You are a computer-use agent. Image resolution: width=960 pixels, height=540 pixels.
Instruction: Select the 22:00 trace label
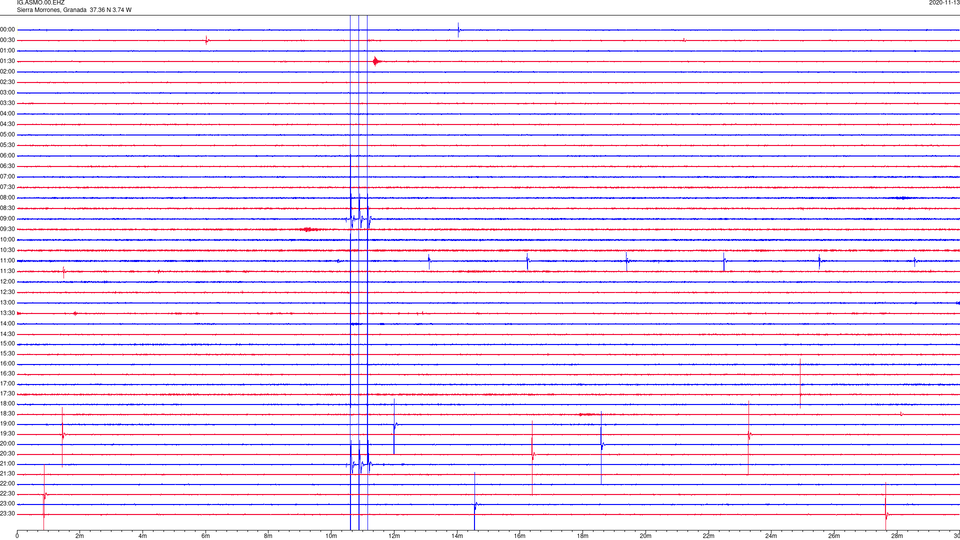tap(8, 484)
